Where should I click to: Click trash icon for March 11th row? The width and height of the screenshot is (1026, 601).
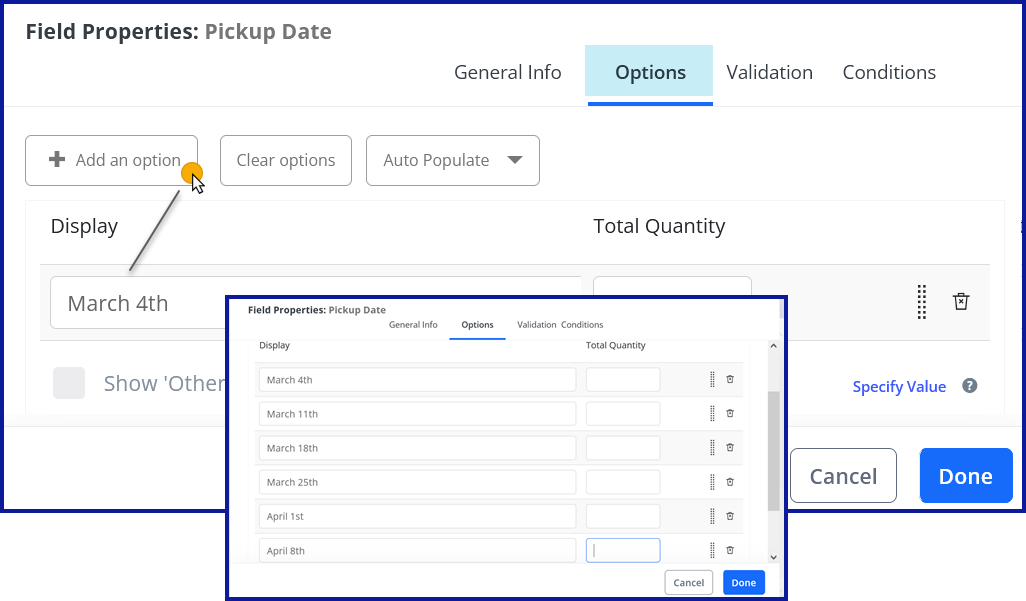coord(730,413)
